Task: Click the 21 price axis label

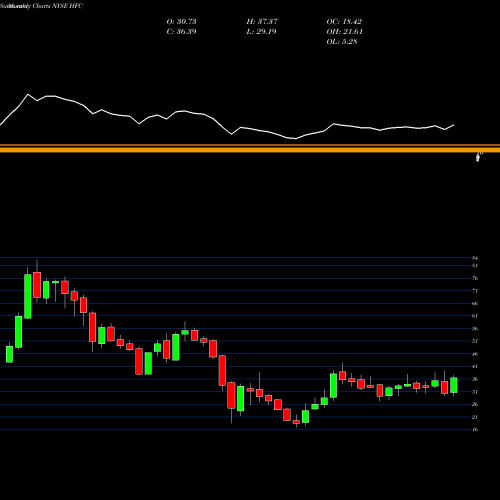Action: tap(475, 417)
